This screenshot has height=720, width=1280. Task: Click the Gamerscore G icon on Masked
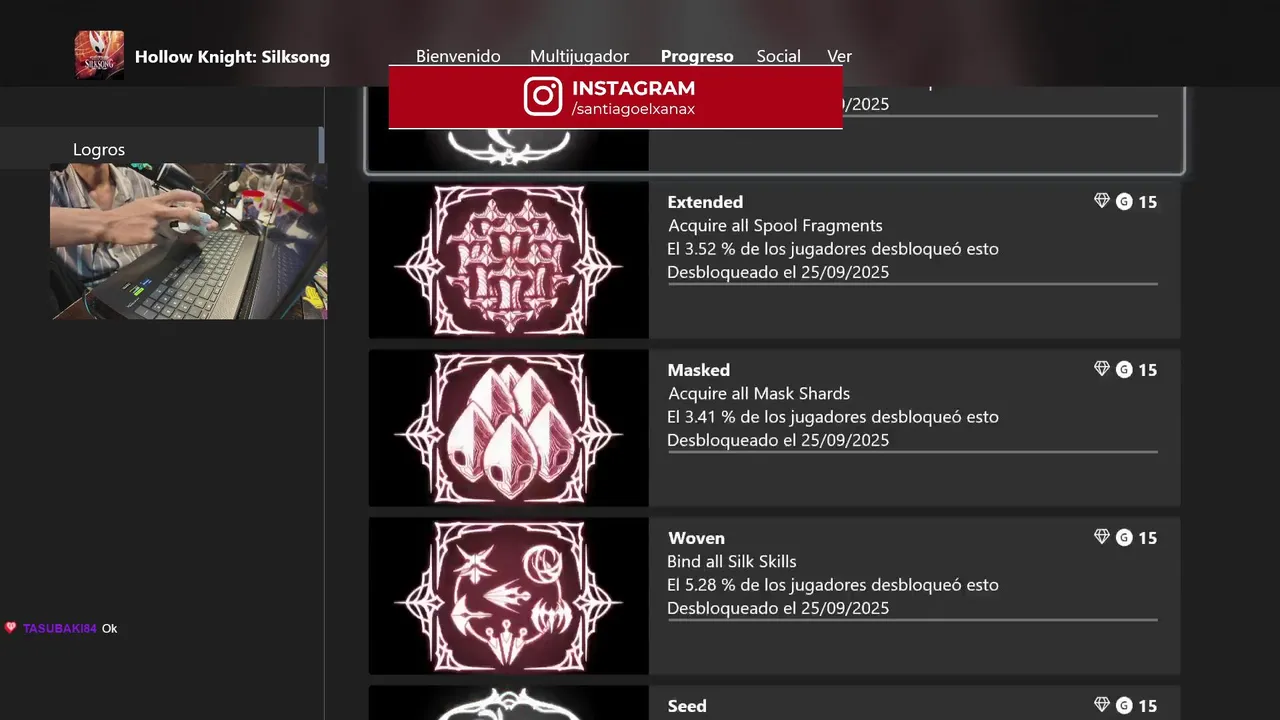click(x=1124, y=370)
